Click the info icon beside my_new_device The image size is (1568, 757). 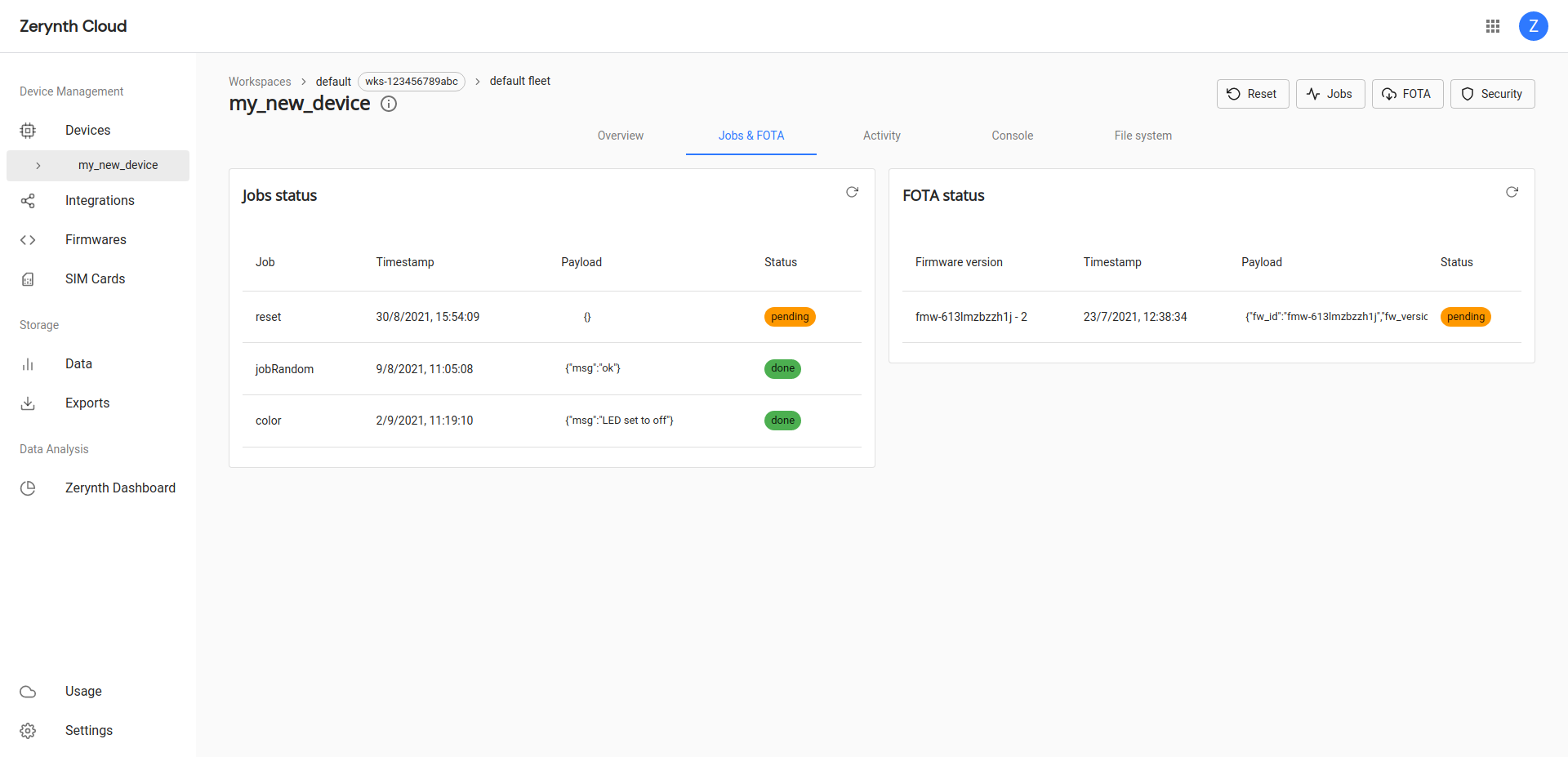pos(389,104)
